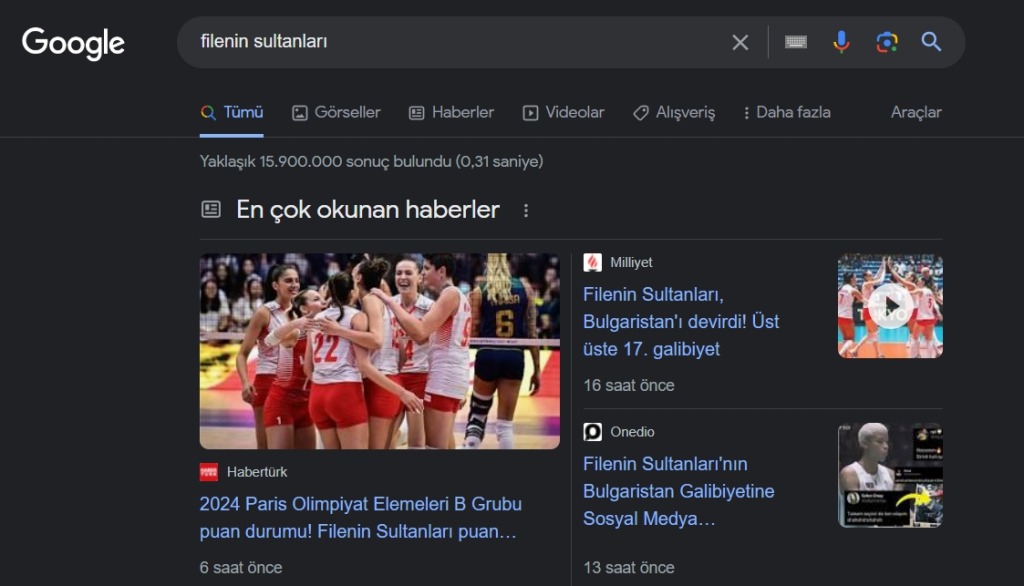This screenshot has height=586, width=1024.
Task: Open the large volleyball team photo
Action: pos(379,351)
